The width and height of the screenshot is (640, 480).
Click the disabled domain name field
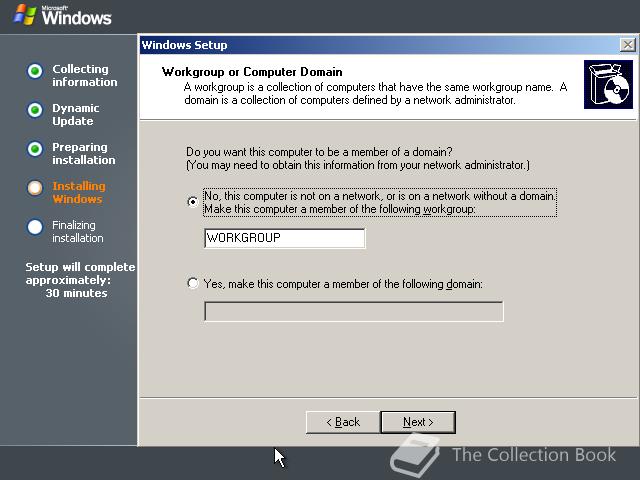(353, 311)
